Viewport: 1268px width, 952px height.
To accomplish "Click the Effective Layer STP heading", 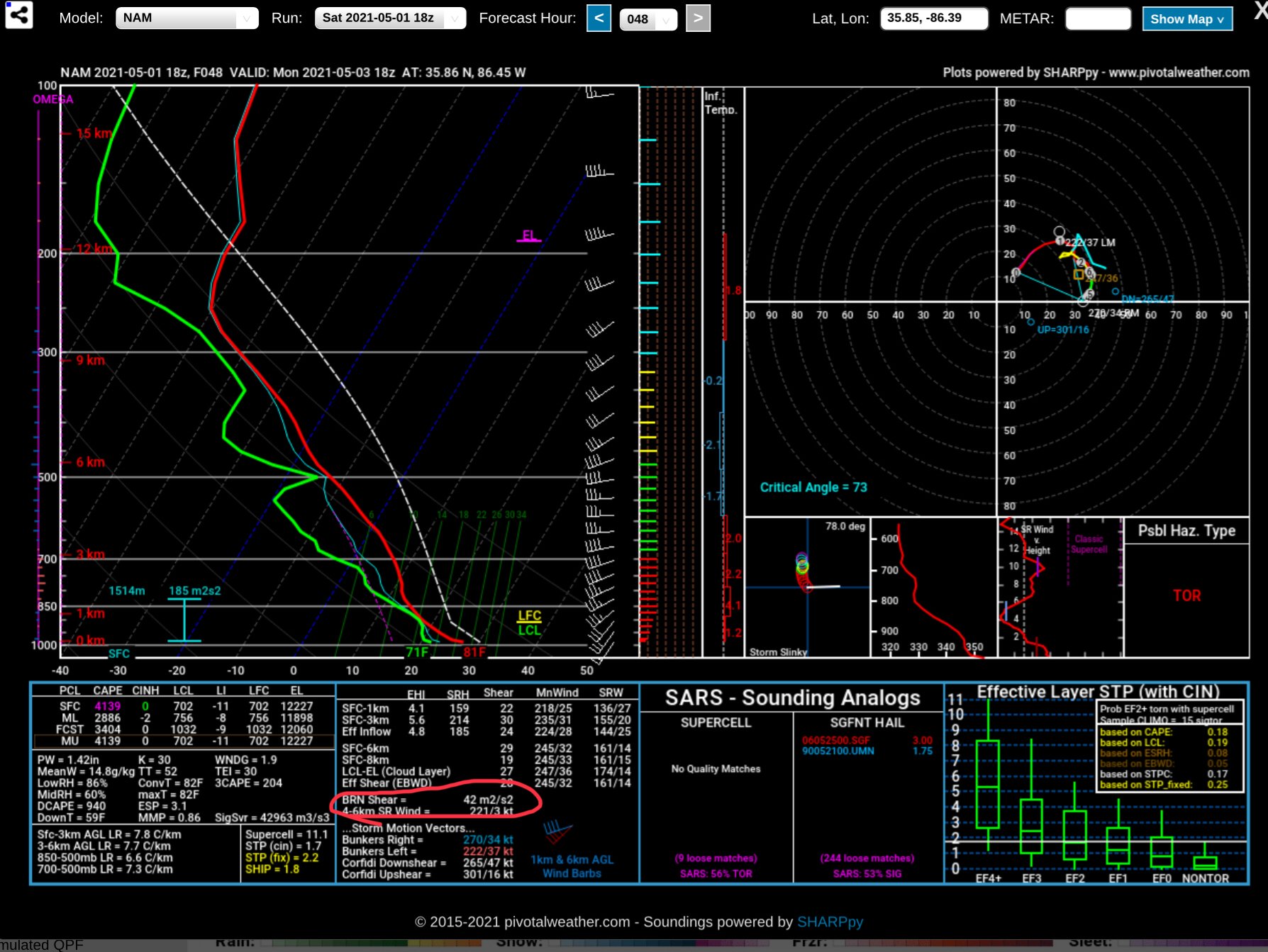I will pos(1098,691).
